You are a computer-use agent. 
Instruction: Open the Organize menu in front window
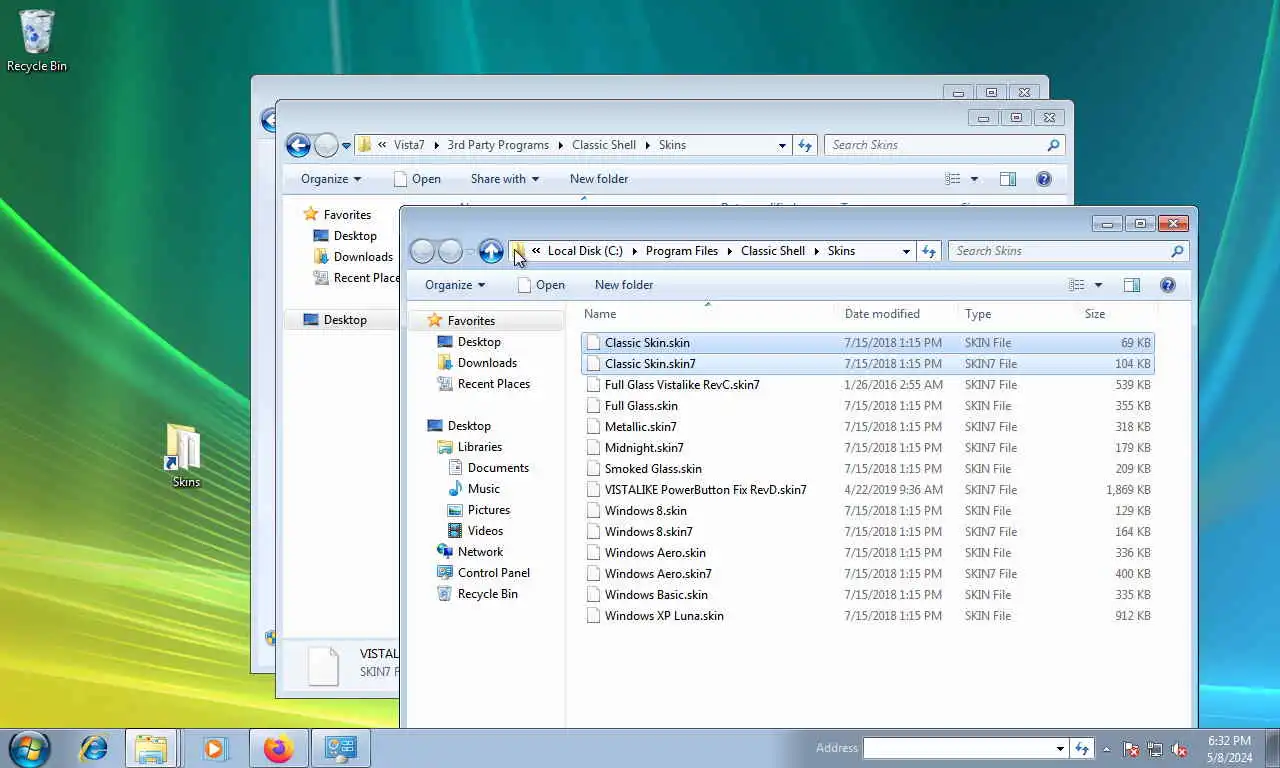pyautogui.click(x=455, y=285)
